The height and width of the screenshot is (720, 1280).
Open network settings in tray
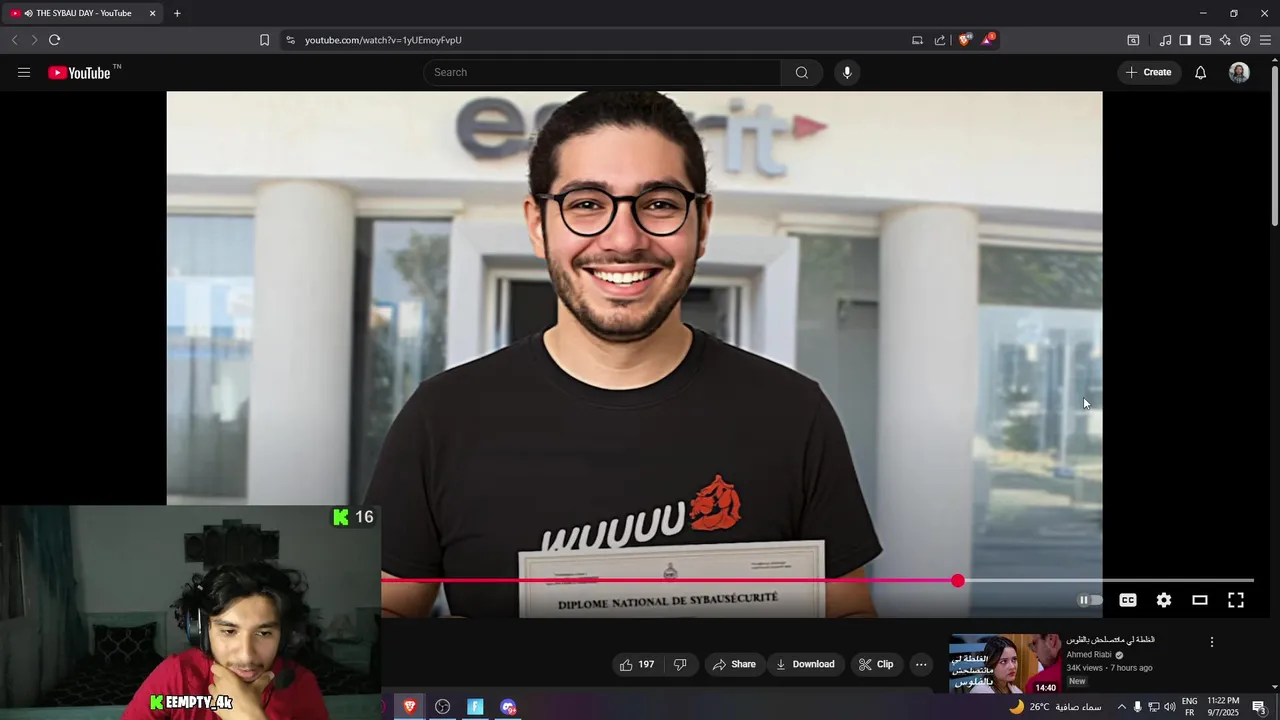(x=1153, y=707)
